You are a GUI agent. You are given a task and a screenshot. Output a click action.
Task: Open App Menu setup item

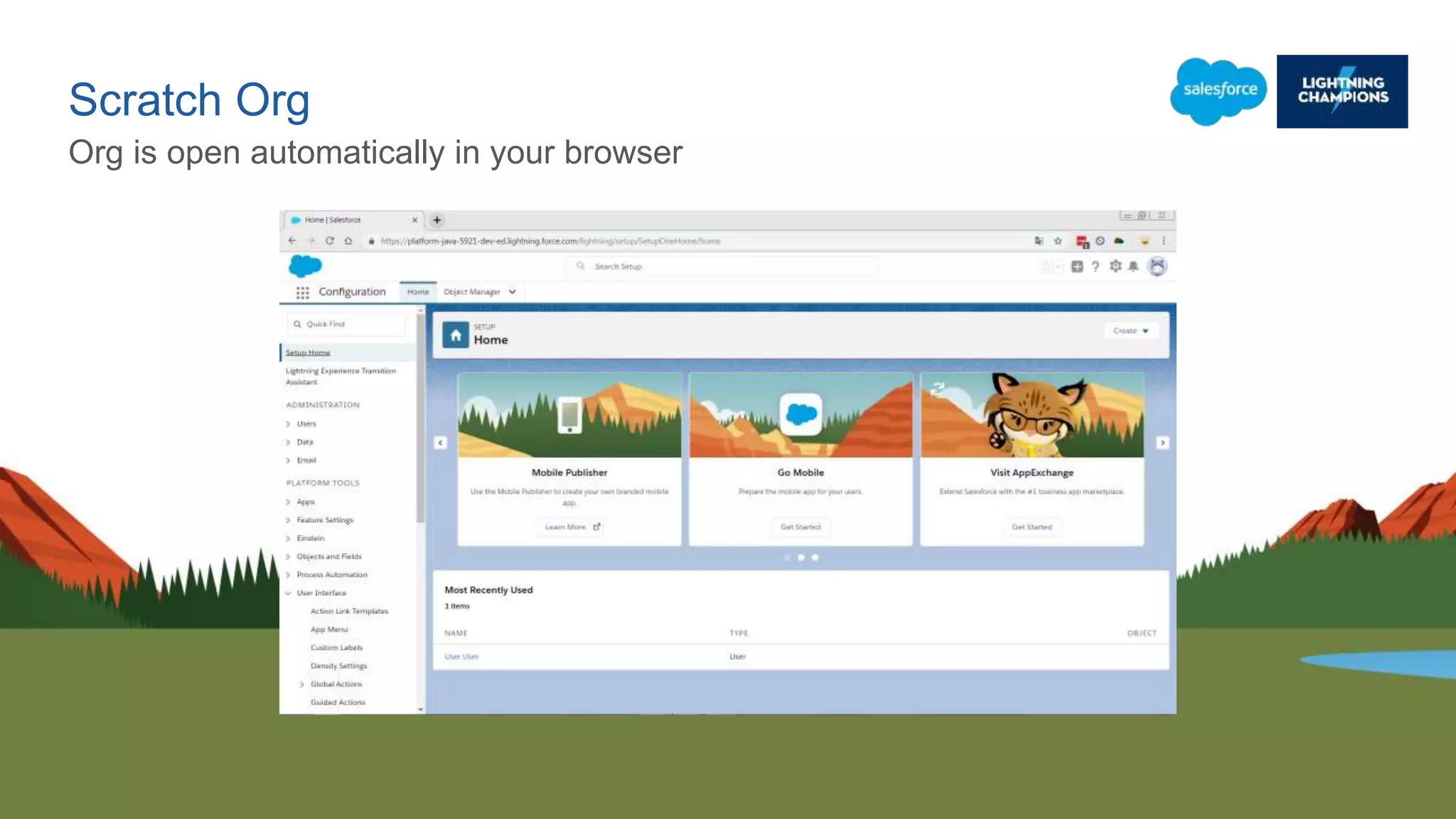coord(329,630)
